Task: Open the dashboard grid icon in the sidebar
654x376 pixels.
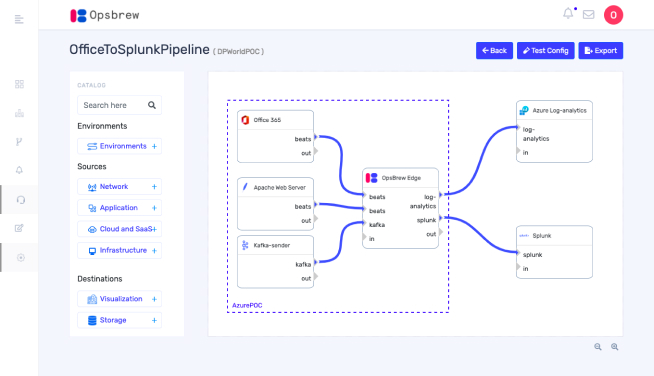Action: coord(19,84)
